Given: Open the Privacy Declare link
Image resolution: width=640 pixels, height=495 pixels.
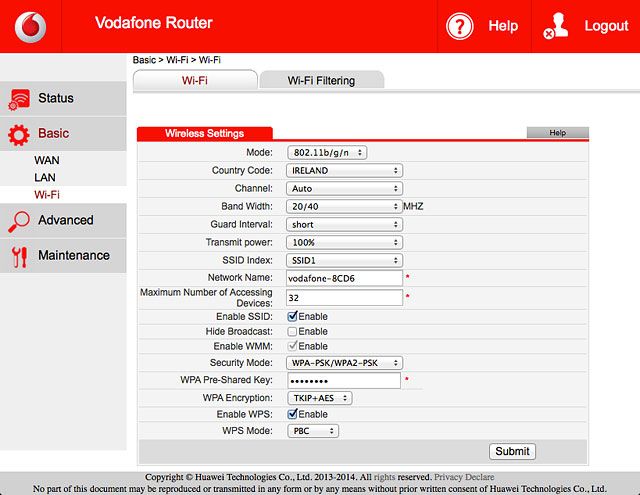Looking at the screenshot, I should coord(464,477).
